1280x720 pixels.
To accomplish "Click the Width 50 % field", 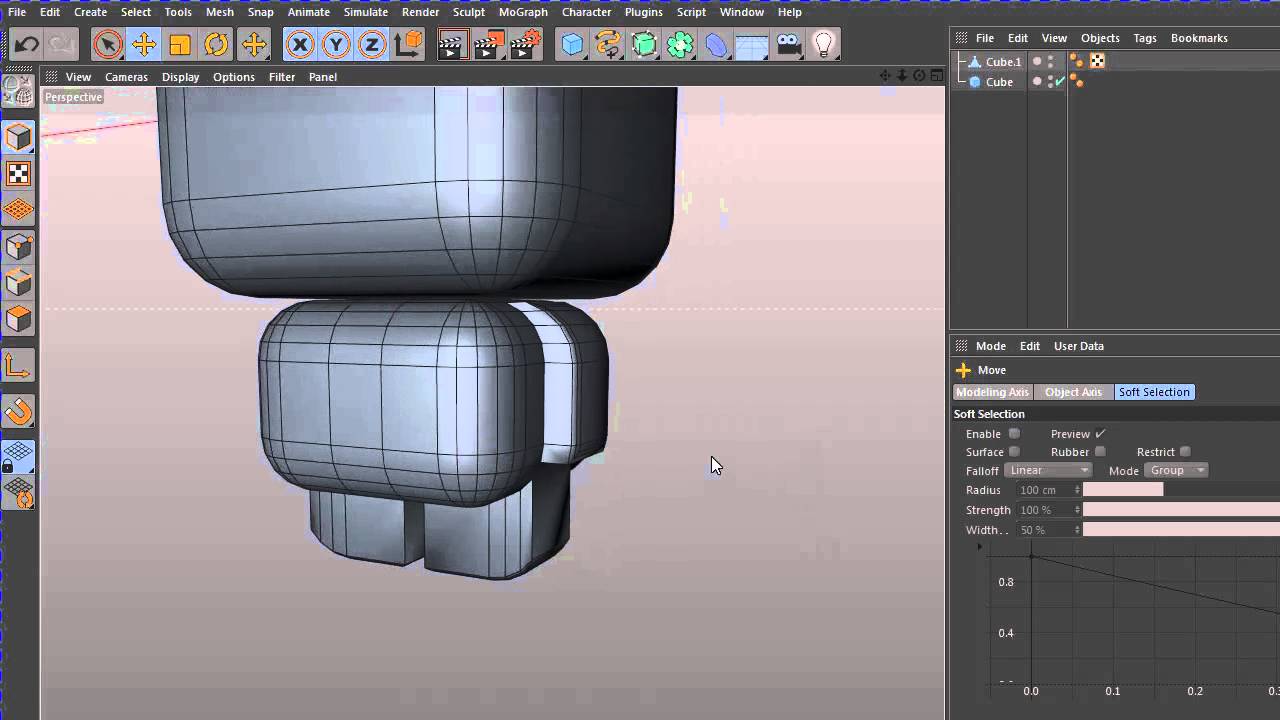I will point(1048,530).
